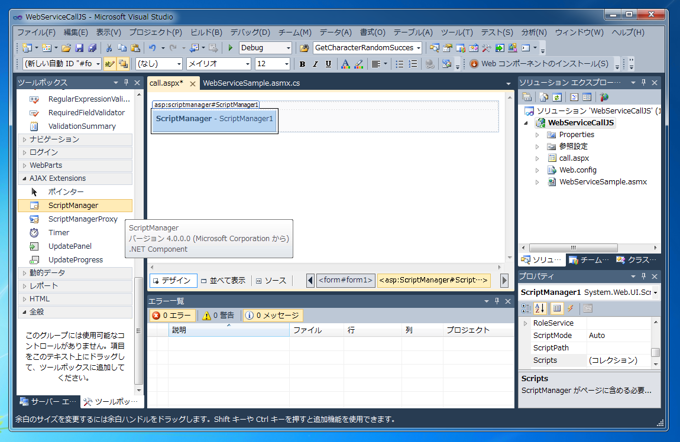
Task: Toggle categorized view in Properties panel
Action: click(526, 308)
